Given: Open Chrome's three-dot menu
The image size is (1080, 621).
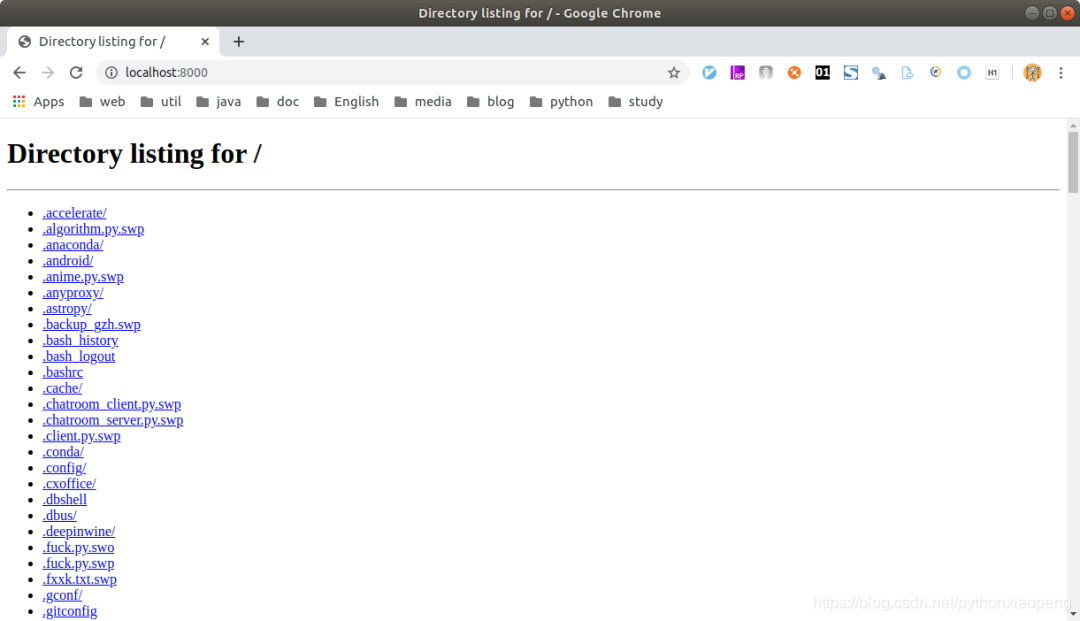Looking at the screenshot, I should 1061,72.
